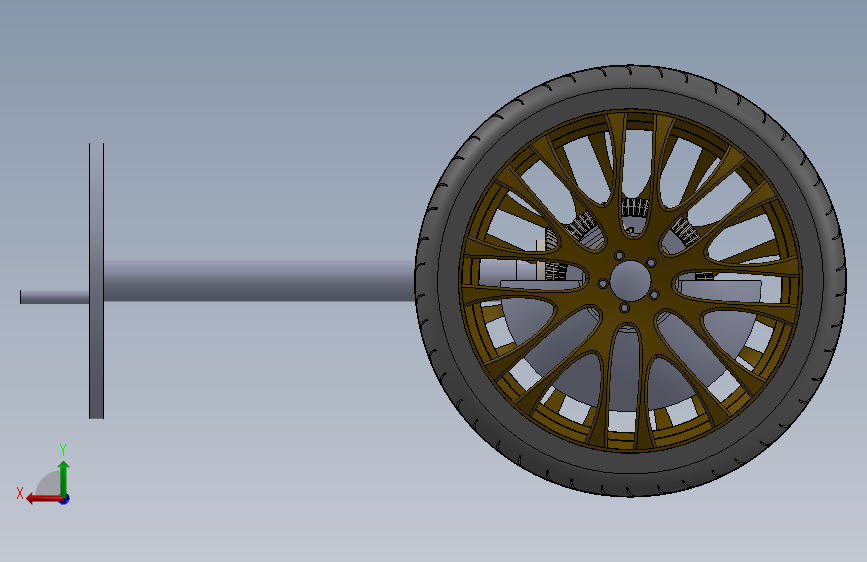Select the center hub cap of the wheel
The image size is (867, 562).
click(x=629, y=281)
